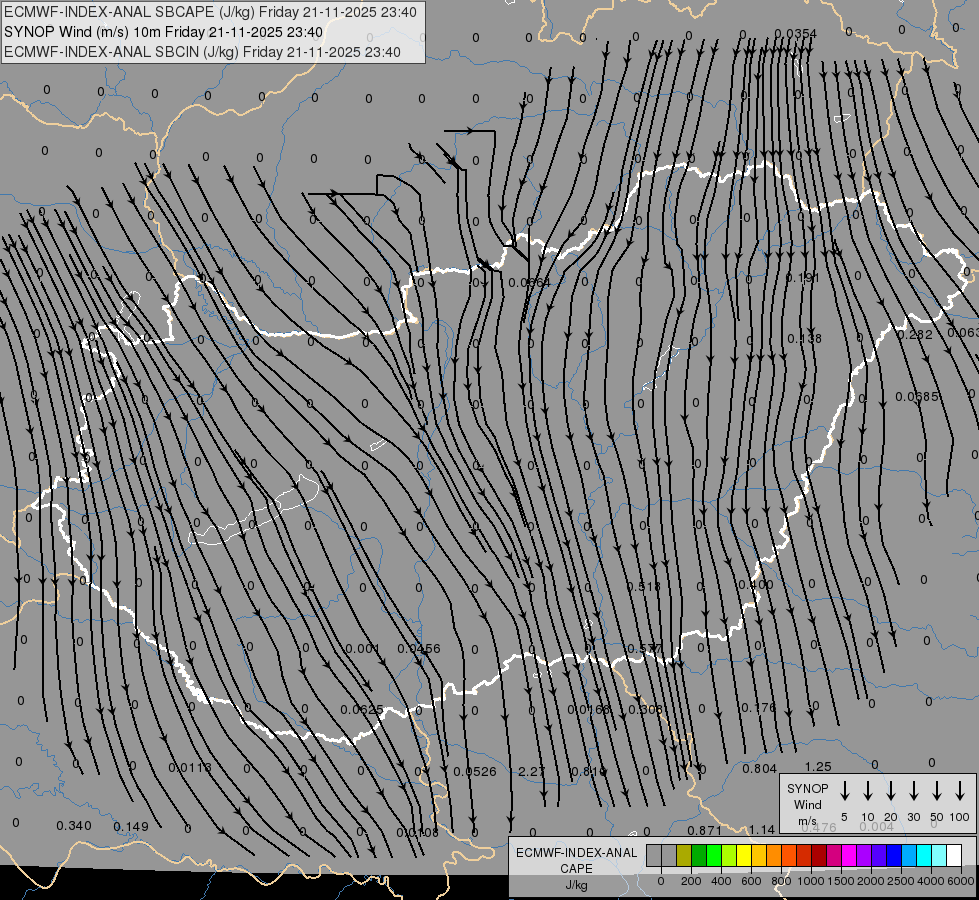Click the 0.149 value on the map
The image size is (979, 900).
pos(131,827)
